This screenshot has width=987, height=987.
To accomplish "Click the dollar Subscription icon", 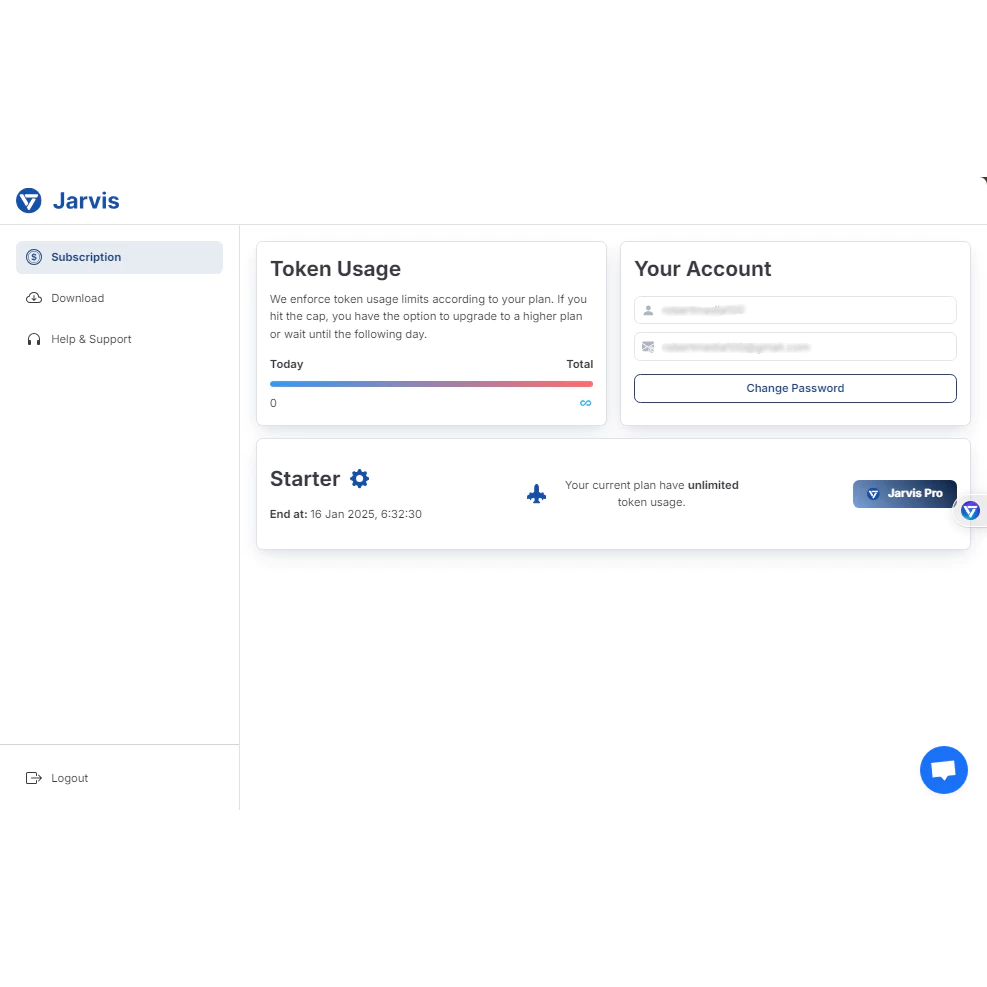I will point(34,257).
